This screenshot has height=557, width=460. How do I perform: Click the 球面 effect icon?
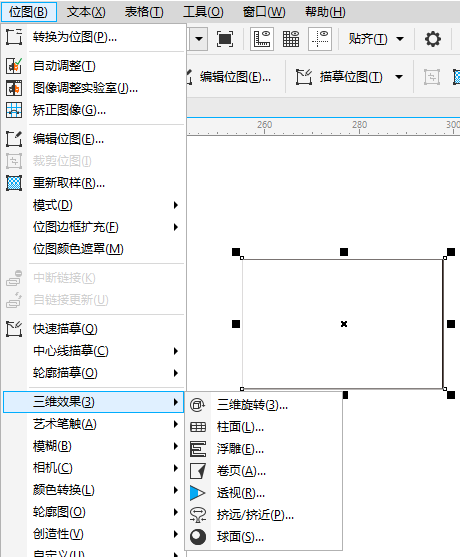point(197,537)
